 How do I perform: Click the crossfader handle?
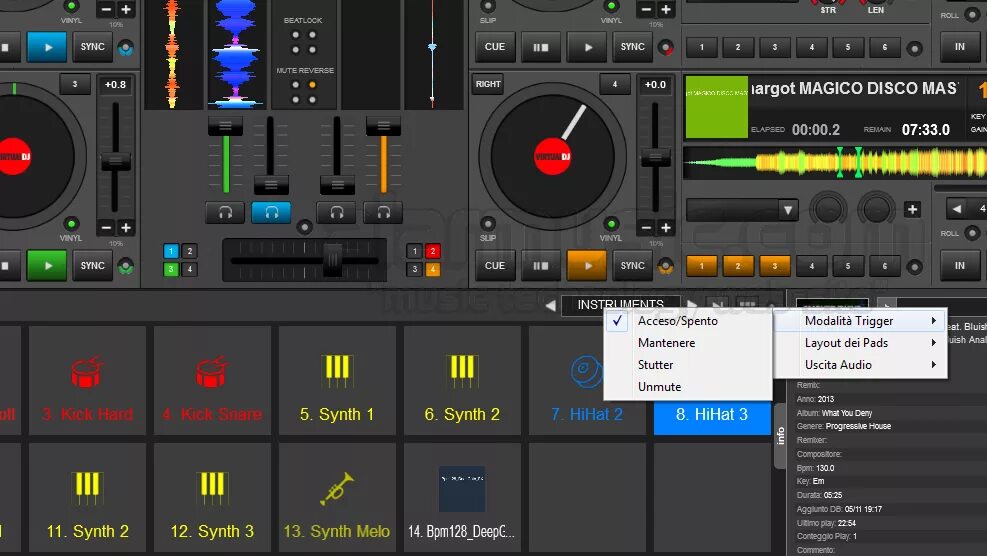332,259
